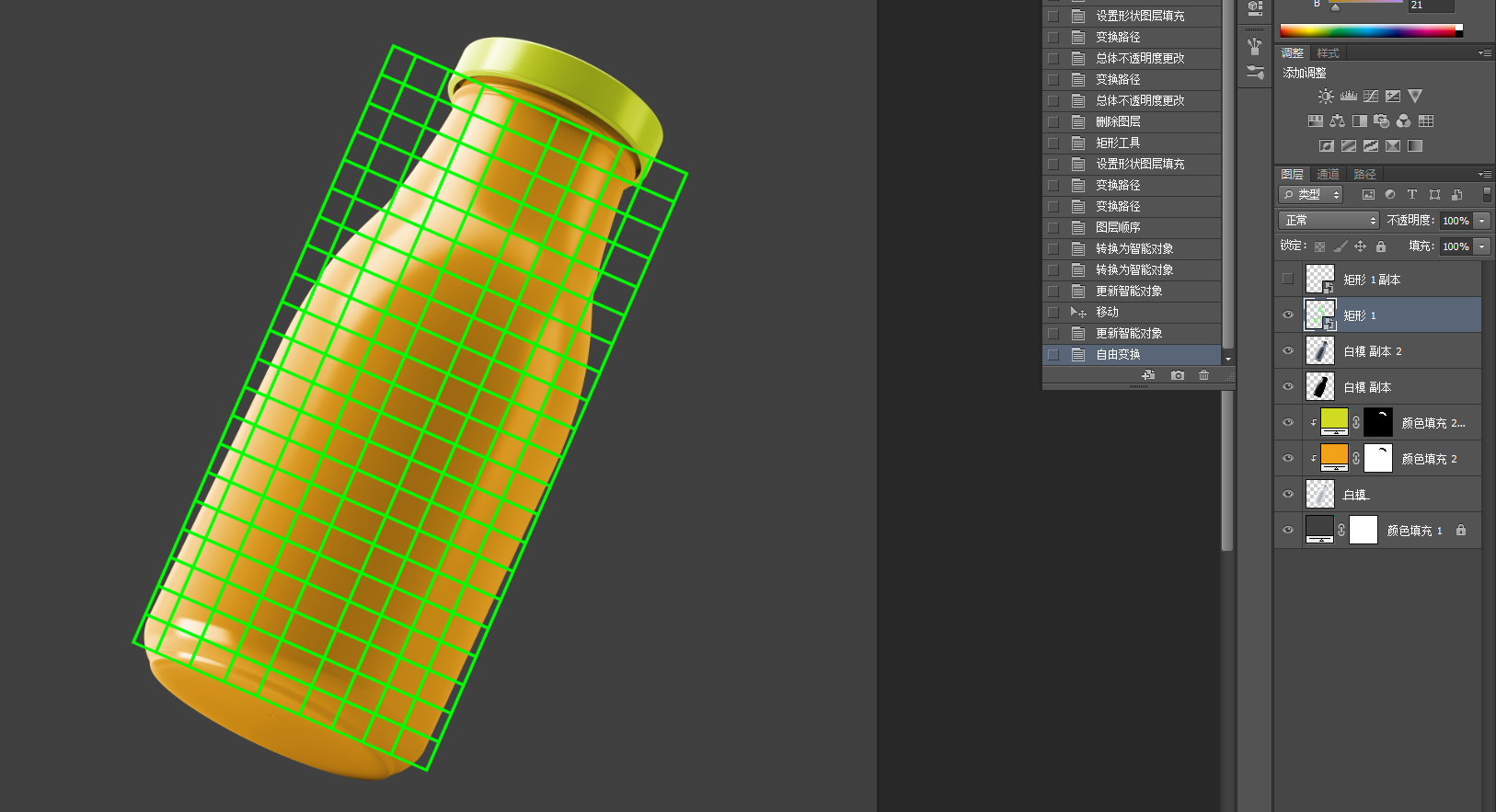This screenshot has height=812, width=1496.
Task: Add an Exposure adjustment
Action: (x=1393, y=96)
